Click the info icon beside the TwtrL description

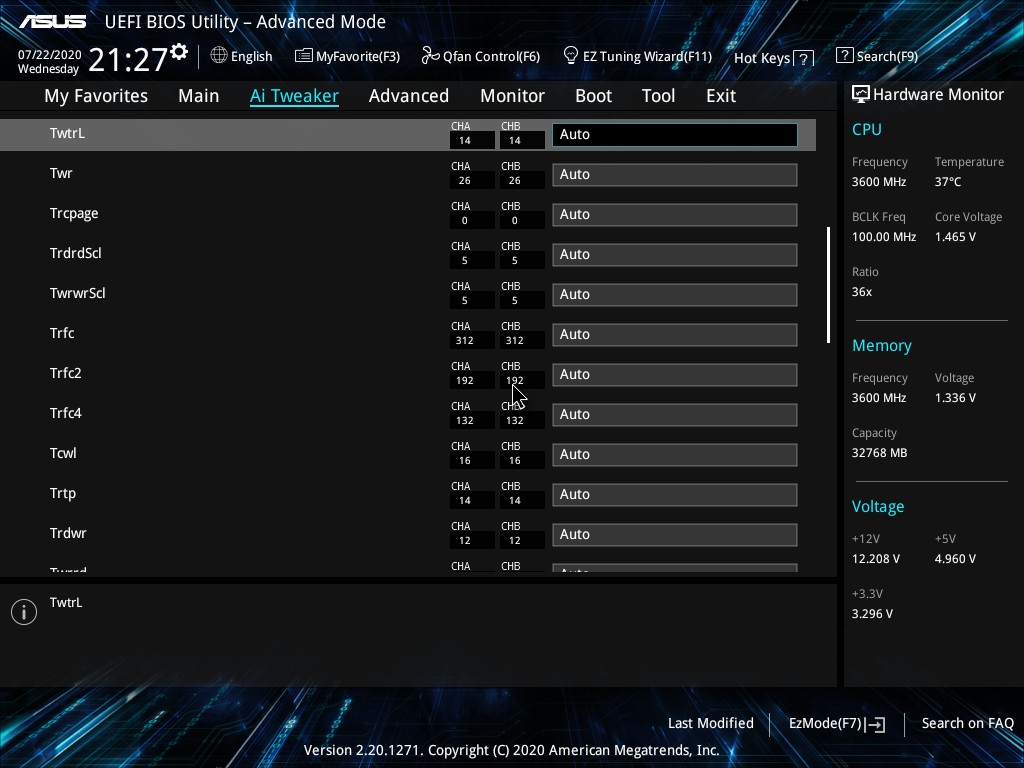pyautogui.click(x=24, y=612)
